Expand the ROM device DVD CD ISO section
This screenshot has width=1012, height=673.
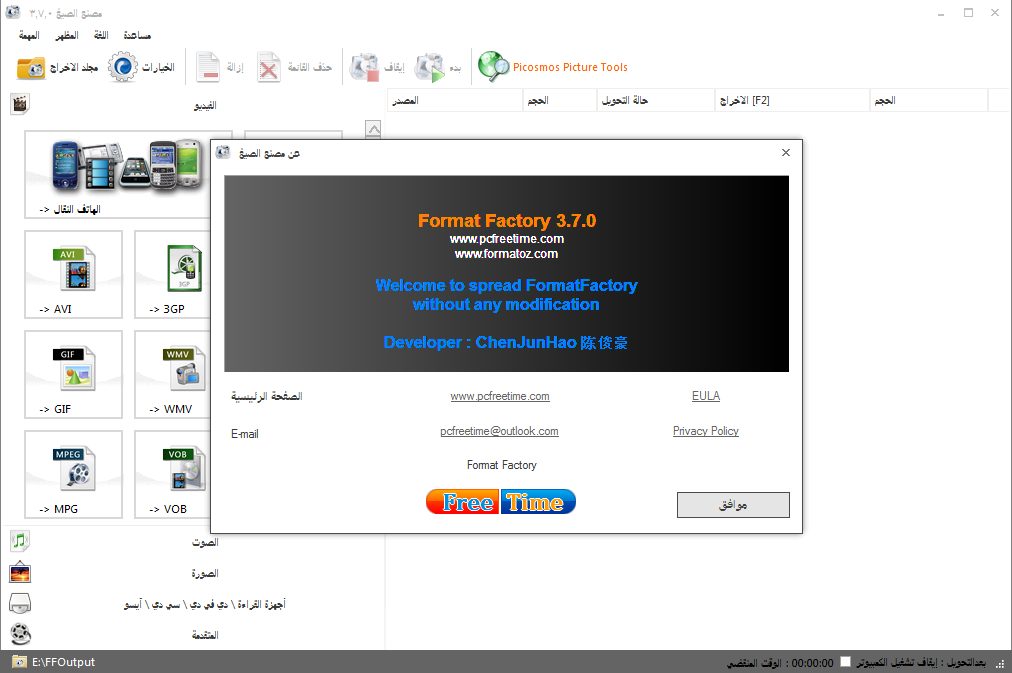(20, 603)
